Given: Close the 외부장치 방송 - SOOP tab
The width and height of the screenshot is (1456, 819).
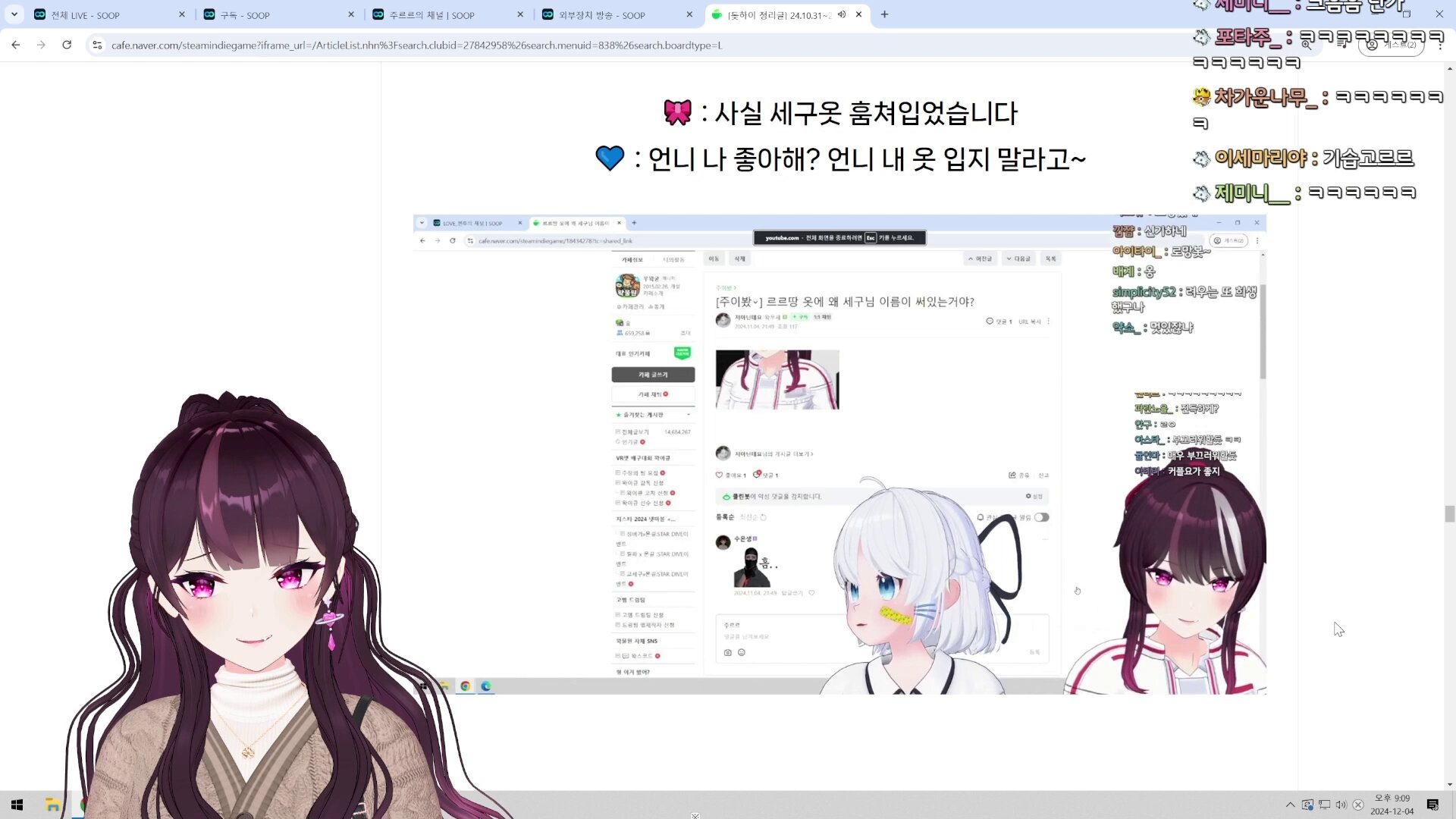Looking at the screenshot, I should (689, 14).
